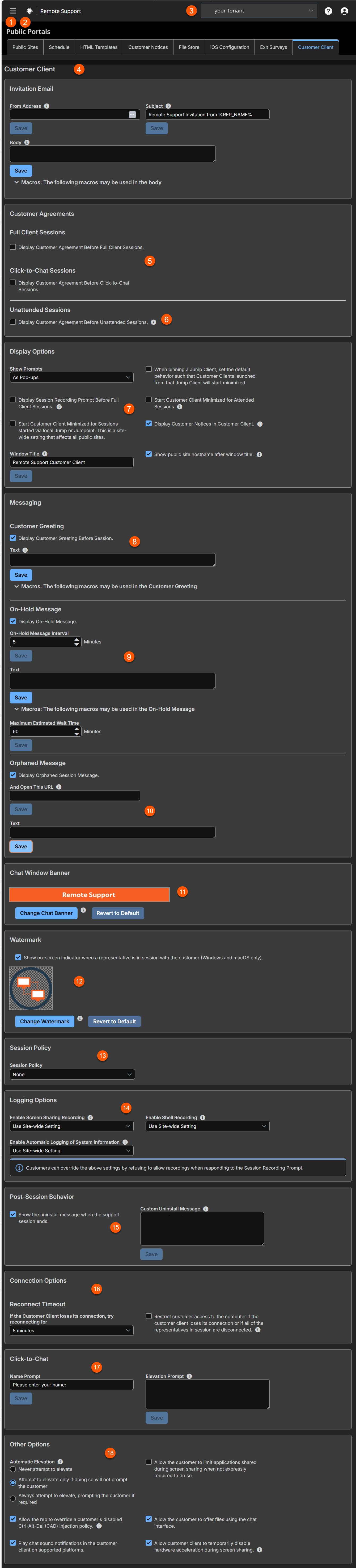
Task: Click info icon beside Elevation Prompt
Action: (189, 1376)
